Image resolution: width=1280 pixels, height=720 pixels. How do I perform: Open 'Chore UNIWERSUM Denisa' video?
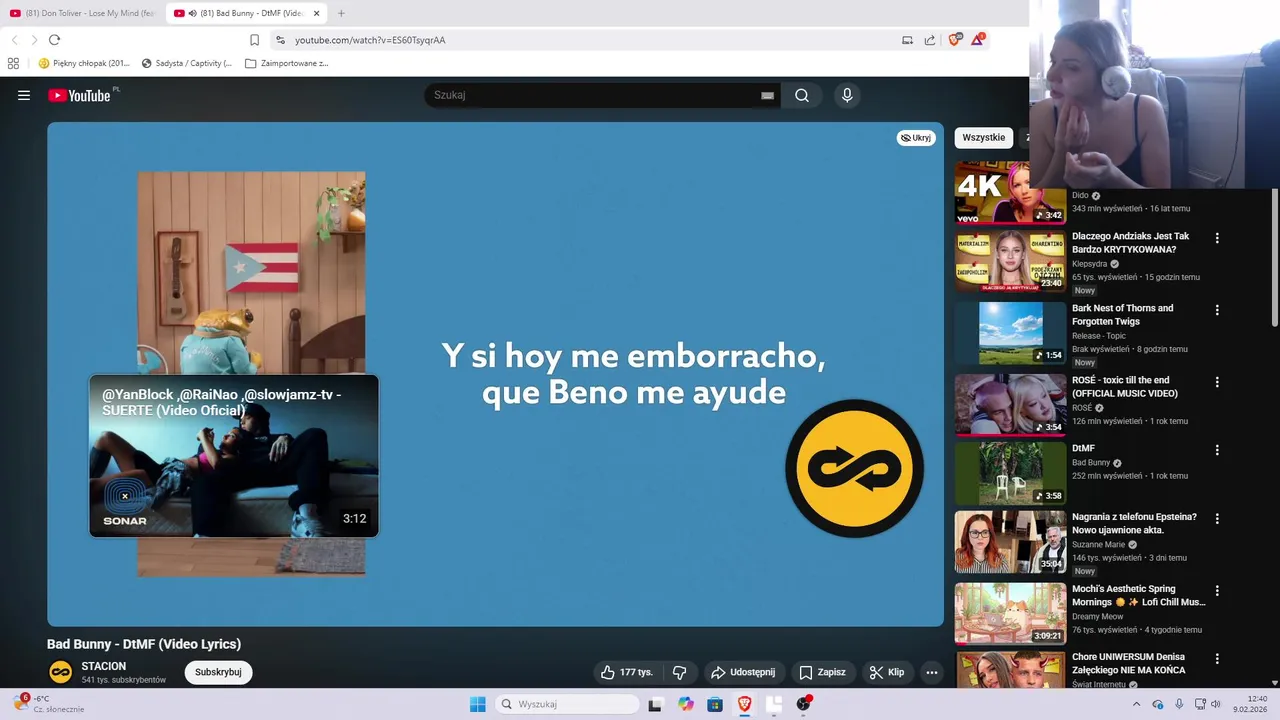point(1129,663)
